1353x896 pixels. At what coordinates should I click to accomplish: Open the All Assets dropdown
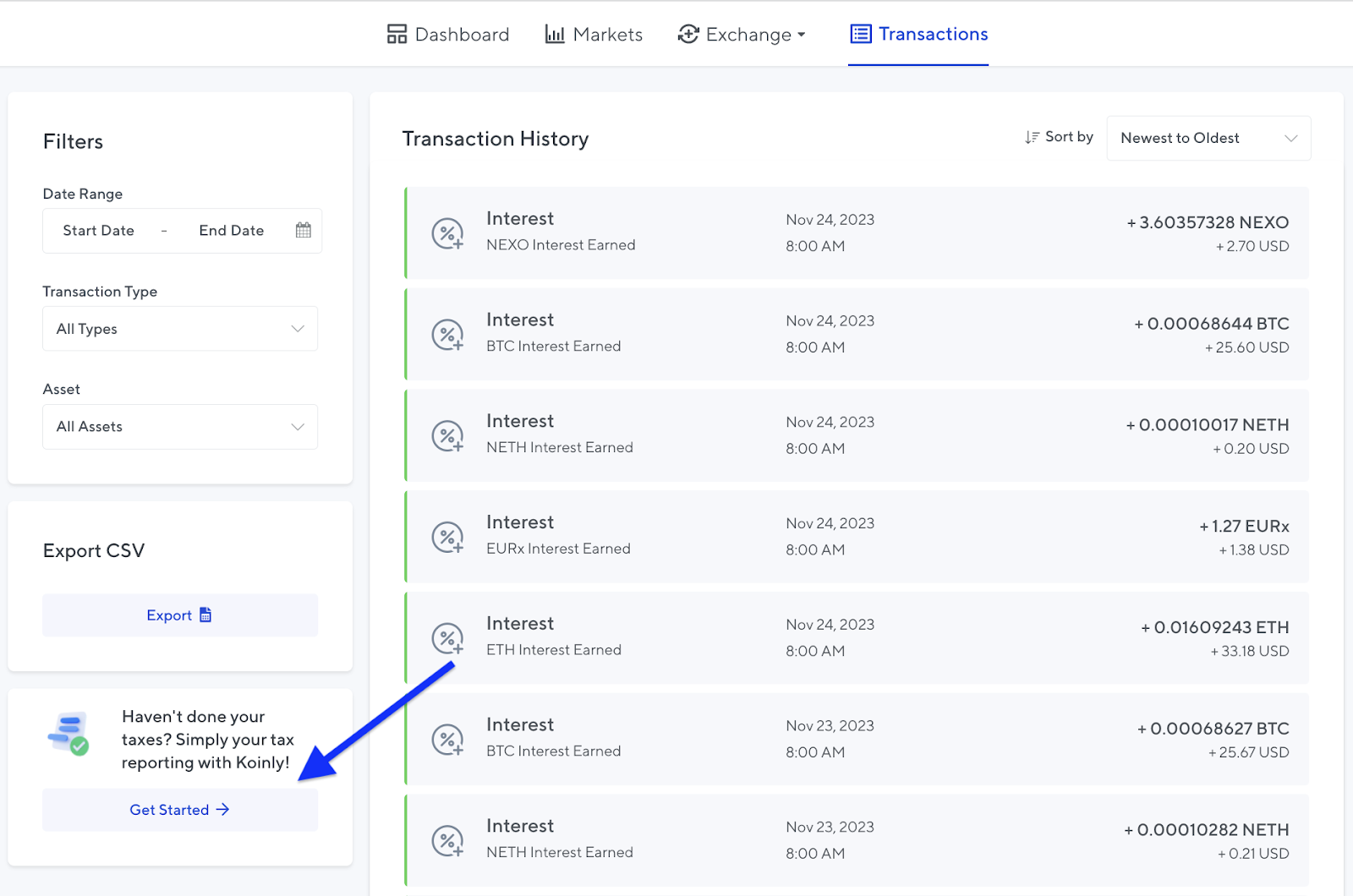(x=179, y=426)
